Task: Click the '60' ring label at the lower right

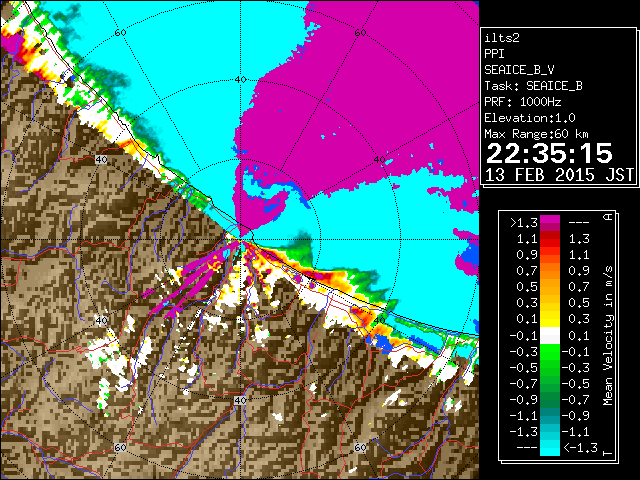Action: tap(360, 447)
